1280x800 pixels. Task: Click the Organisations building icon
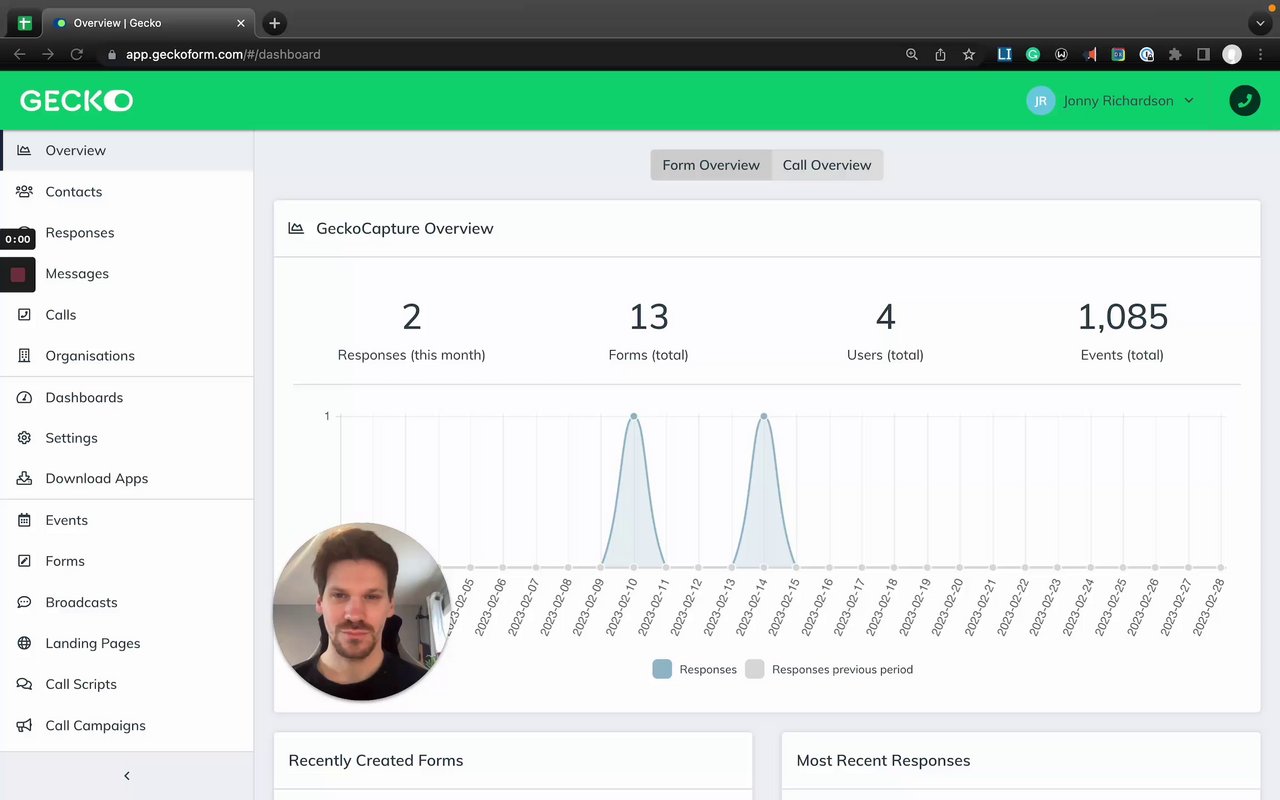[x=24, y=355]
